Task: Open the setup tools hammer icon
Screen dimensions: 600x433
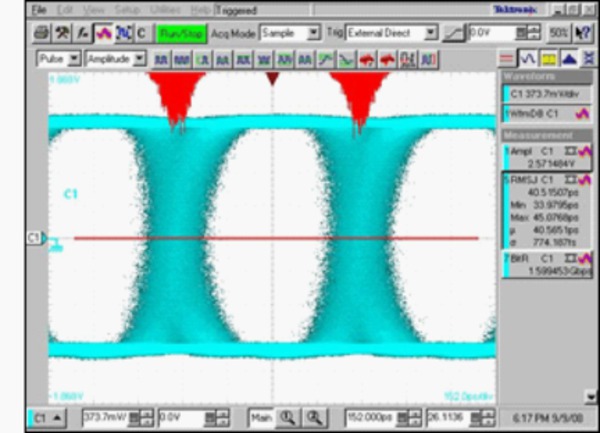Action: point(61,33)
